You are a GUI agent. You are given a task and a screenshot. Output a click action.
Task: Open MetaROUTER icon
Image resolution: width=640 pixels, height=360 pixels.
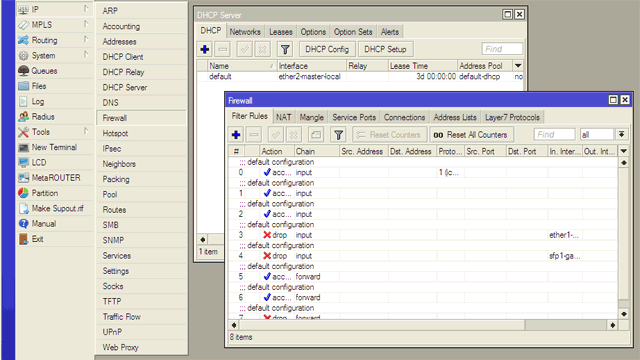click(23, 178)
